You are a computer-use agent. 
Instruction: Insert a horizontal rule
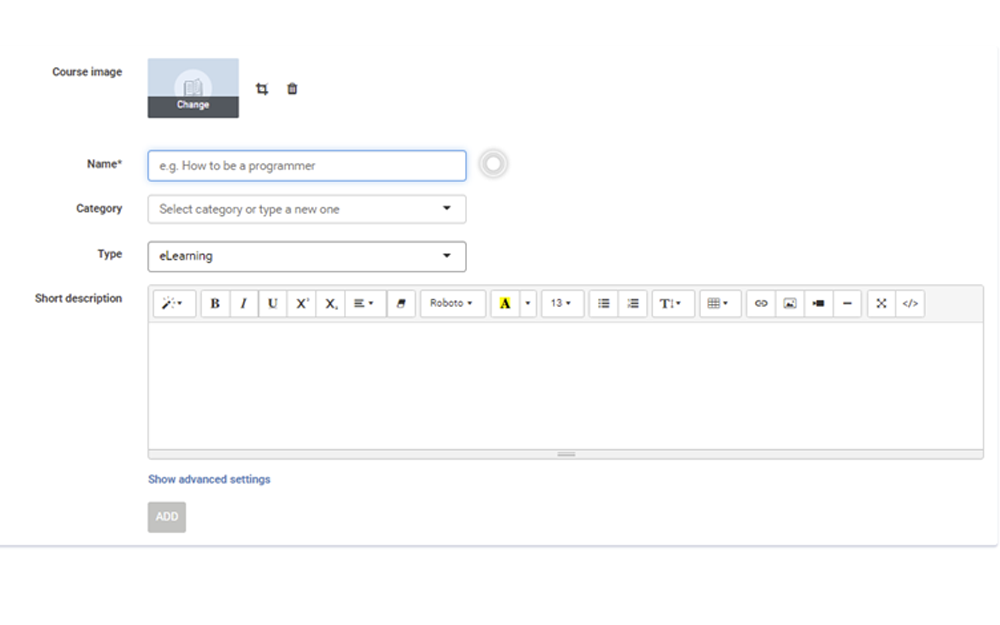(x=847, y=304)
